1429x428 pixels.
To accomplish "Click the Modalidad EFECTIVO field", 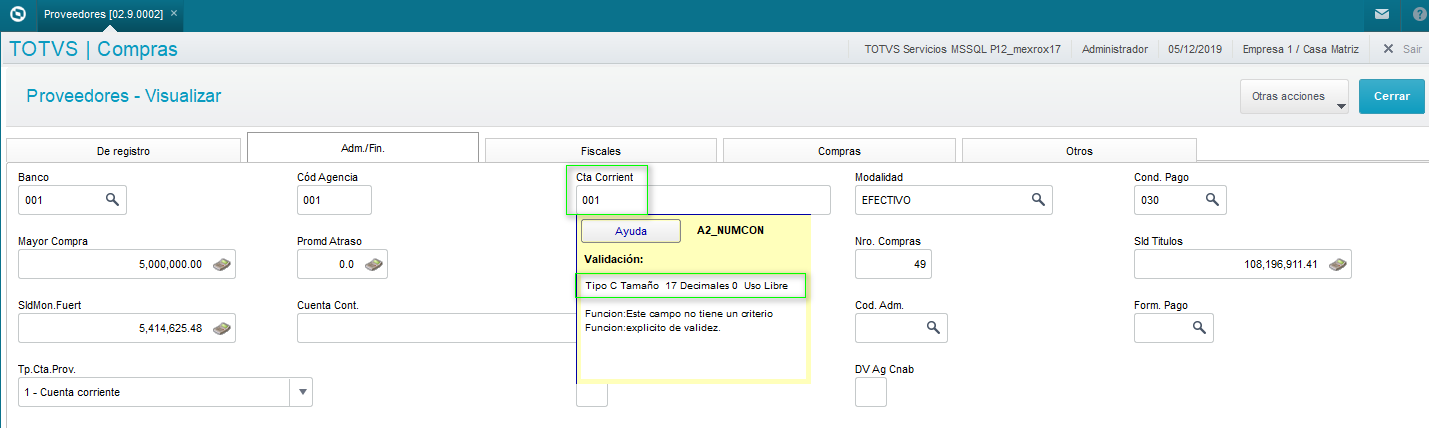I will [954, 200].
